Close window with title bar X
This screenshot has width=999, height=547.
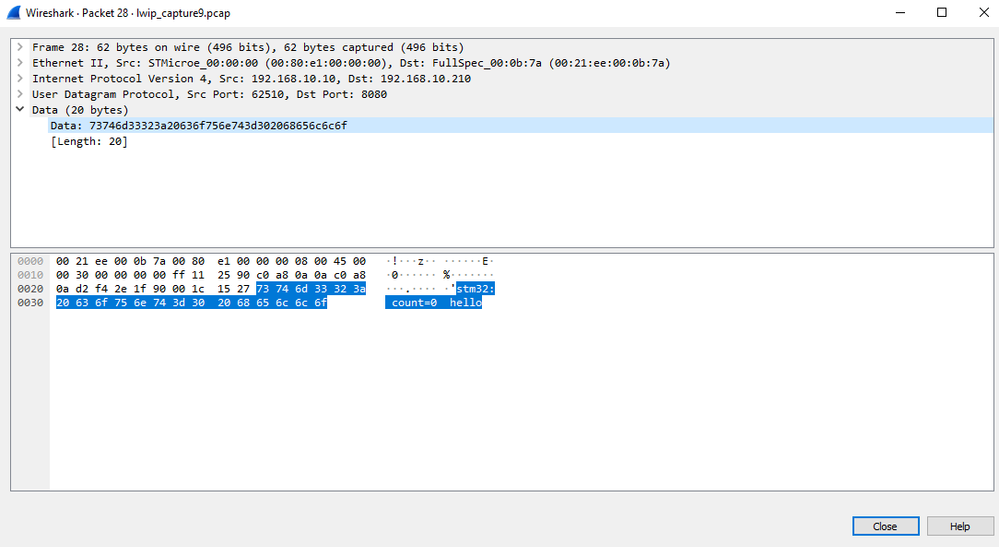tap(984, 13)
